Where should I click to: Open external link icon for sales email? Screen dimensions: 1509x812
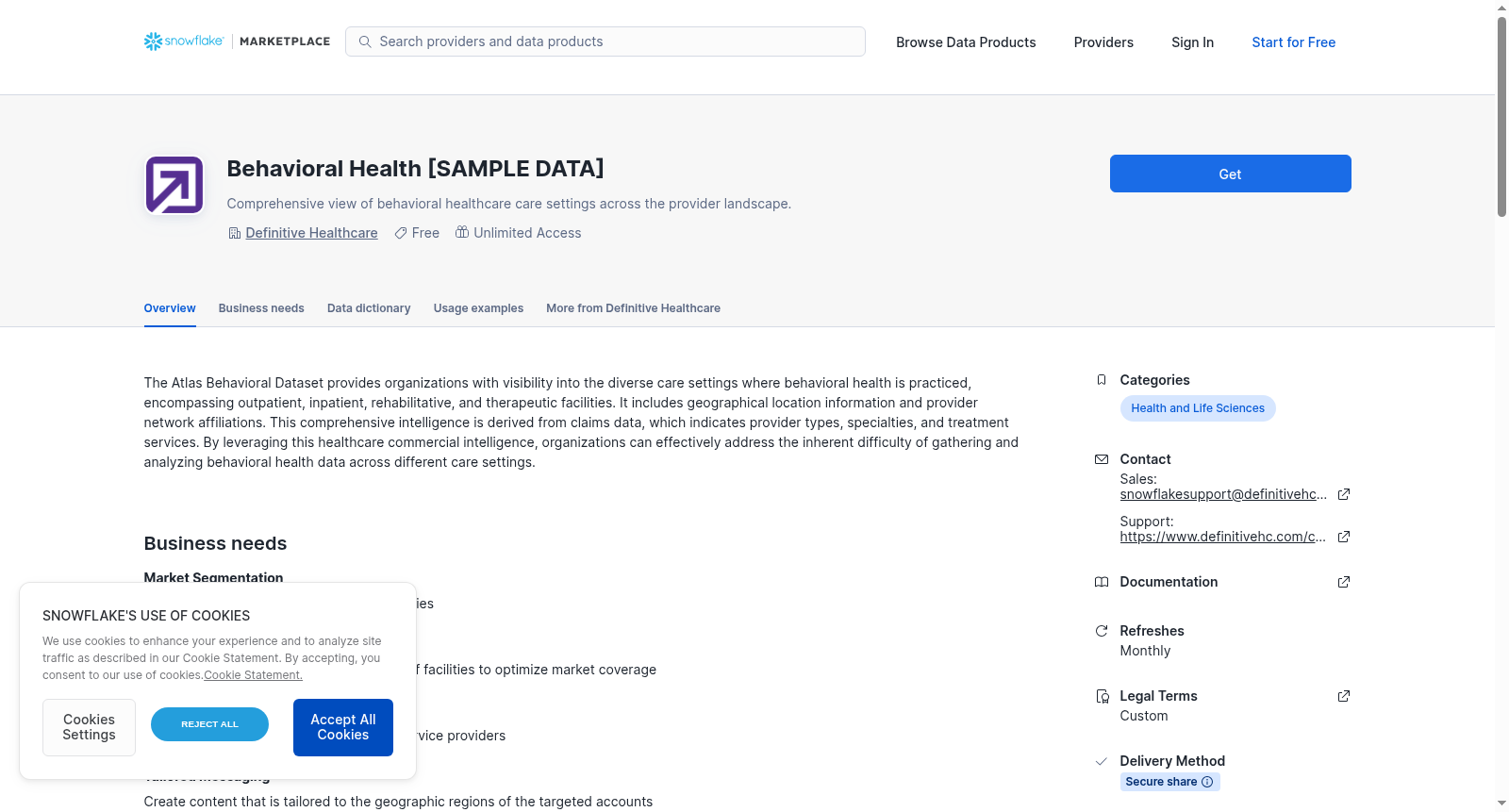click(x=1344, y=494)
